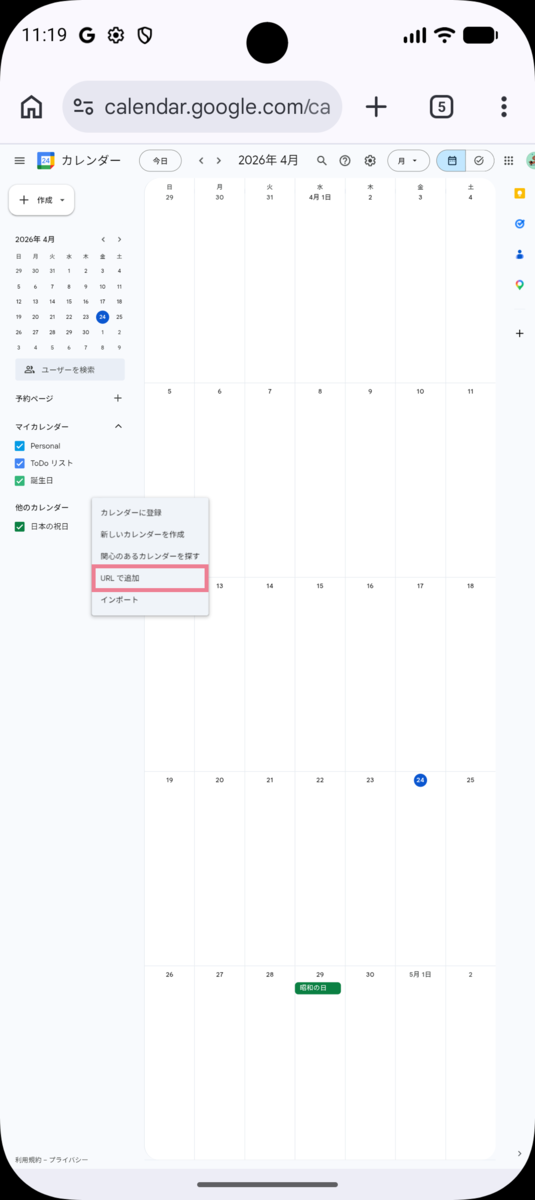This screenshot has width=535, height=1200.
Task: Click day 19 in the main grid
Action: [x=169, y=780]
